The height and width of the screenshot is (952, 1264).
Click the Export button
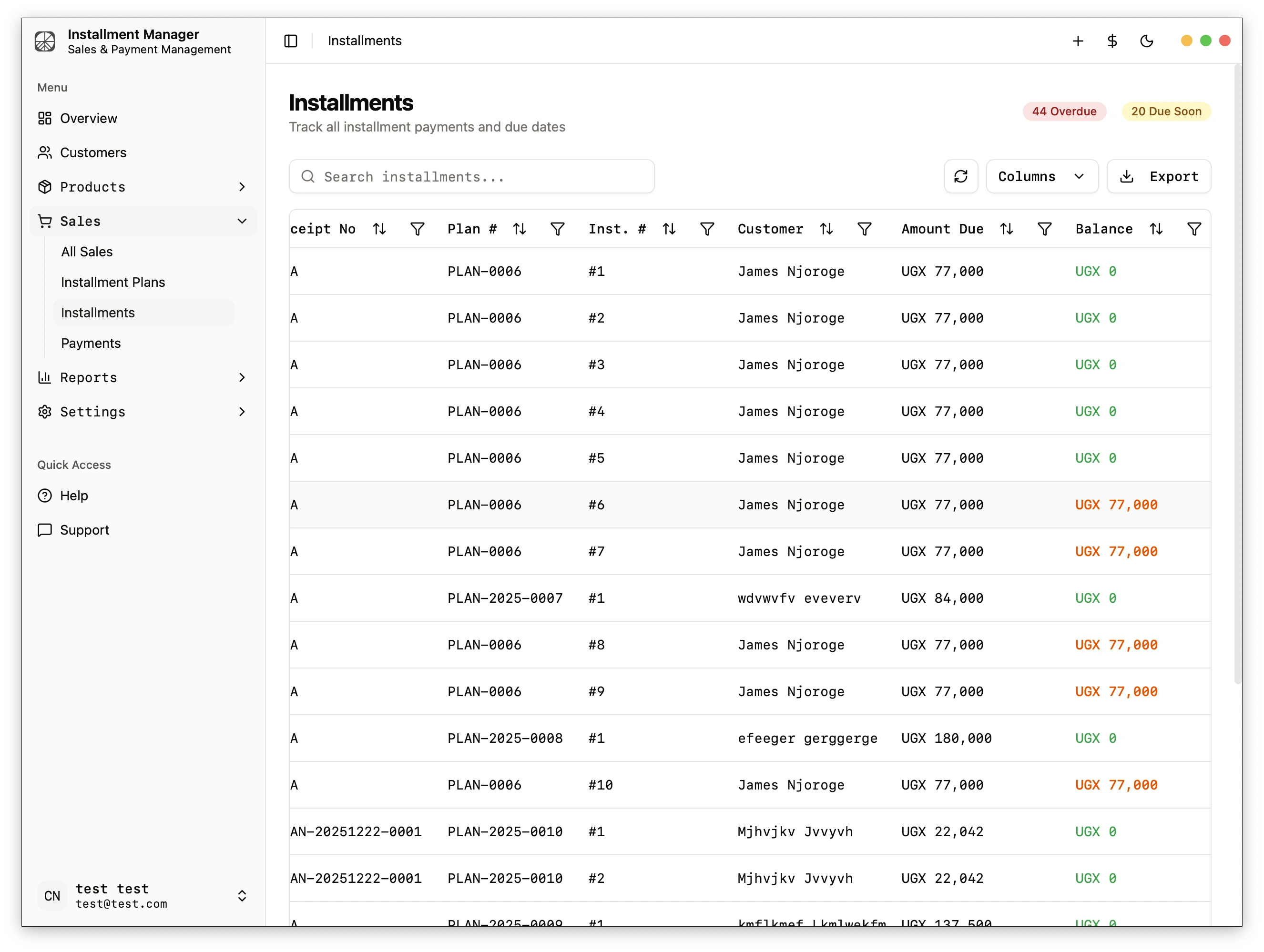[1158, 176]
